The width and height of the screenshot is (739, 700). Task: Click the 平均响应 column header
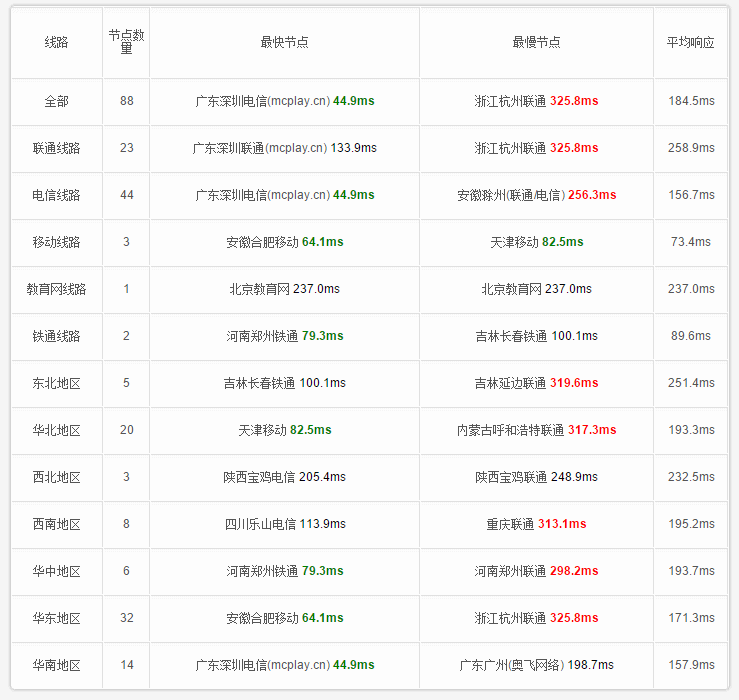tap(690, 42)
